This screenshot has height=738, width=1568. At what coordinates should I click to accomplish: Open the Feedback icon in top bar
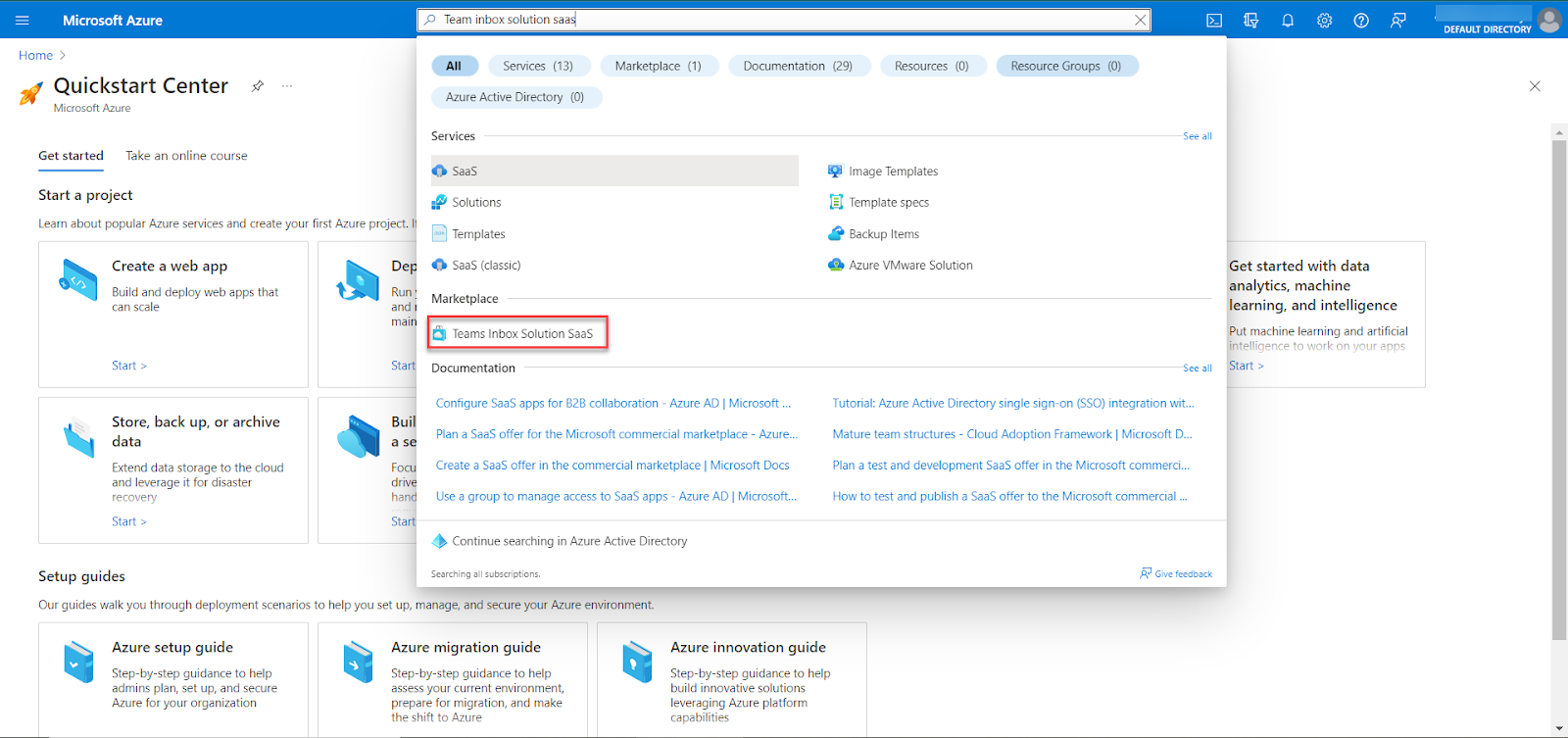tap(1398, 20)
